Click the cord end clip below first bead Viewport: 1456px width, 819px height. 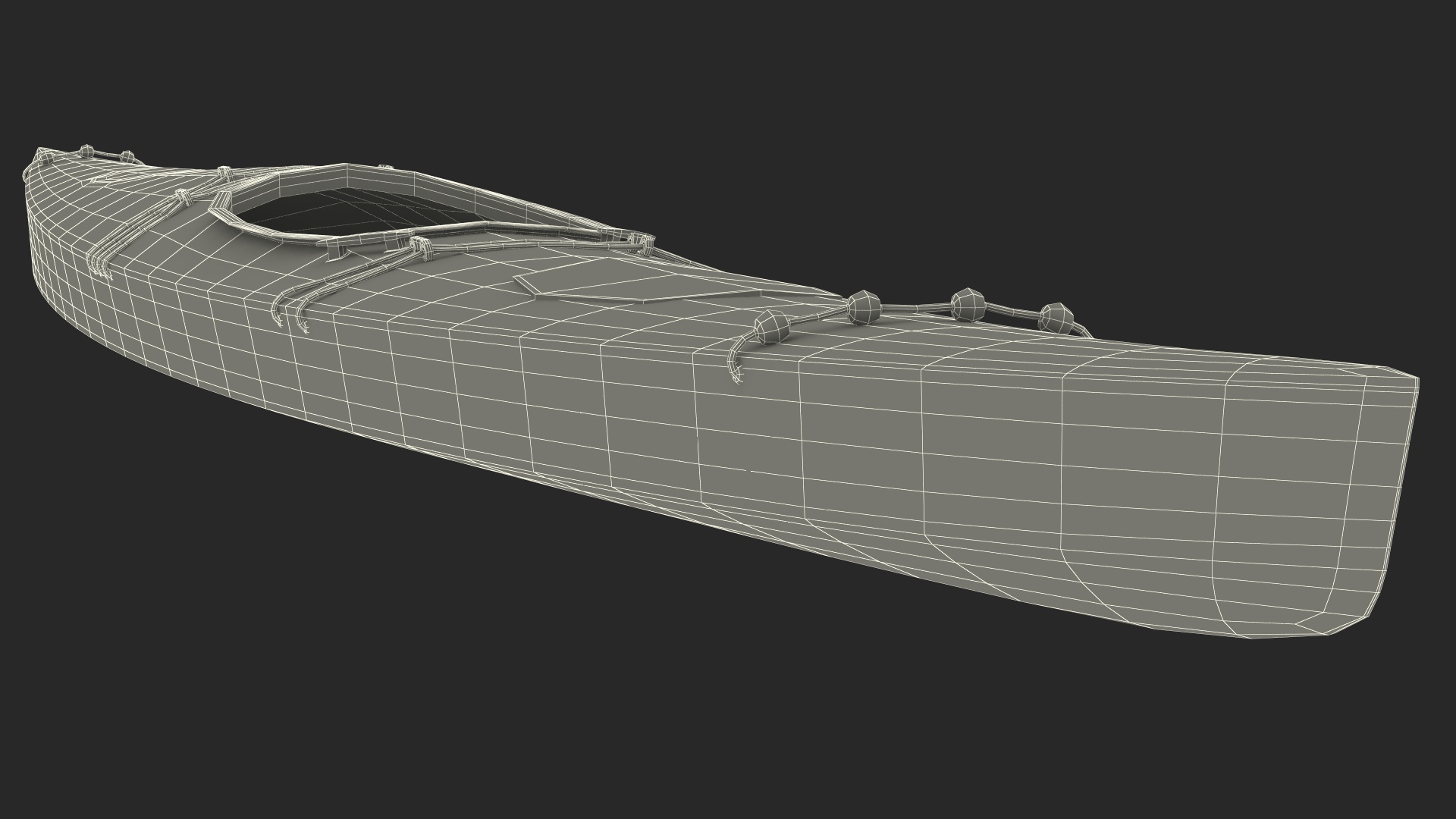click(734, 372)
